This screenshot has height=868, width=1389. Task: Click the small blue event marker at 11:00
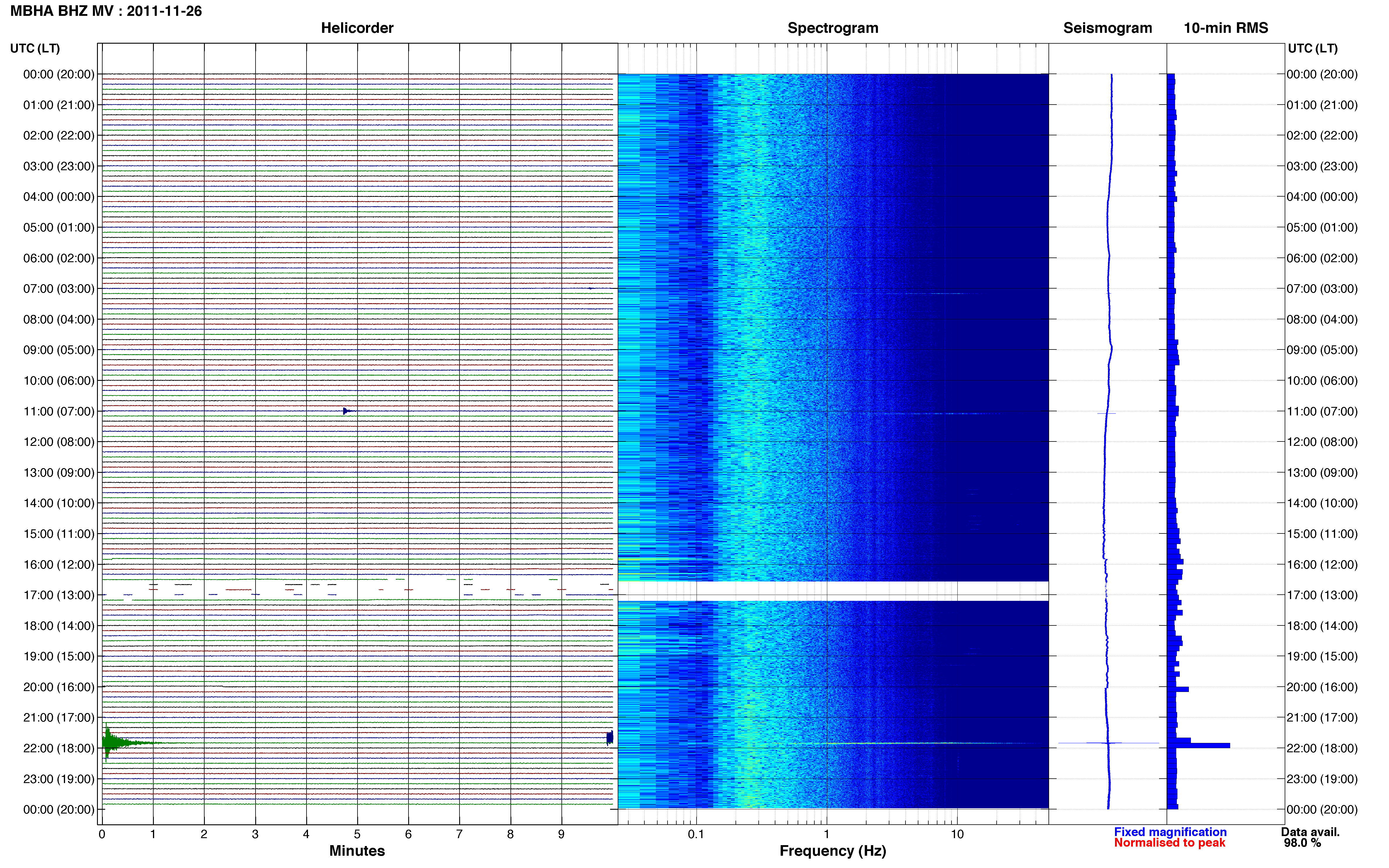[348, 411]
